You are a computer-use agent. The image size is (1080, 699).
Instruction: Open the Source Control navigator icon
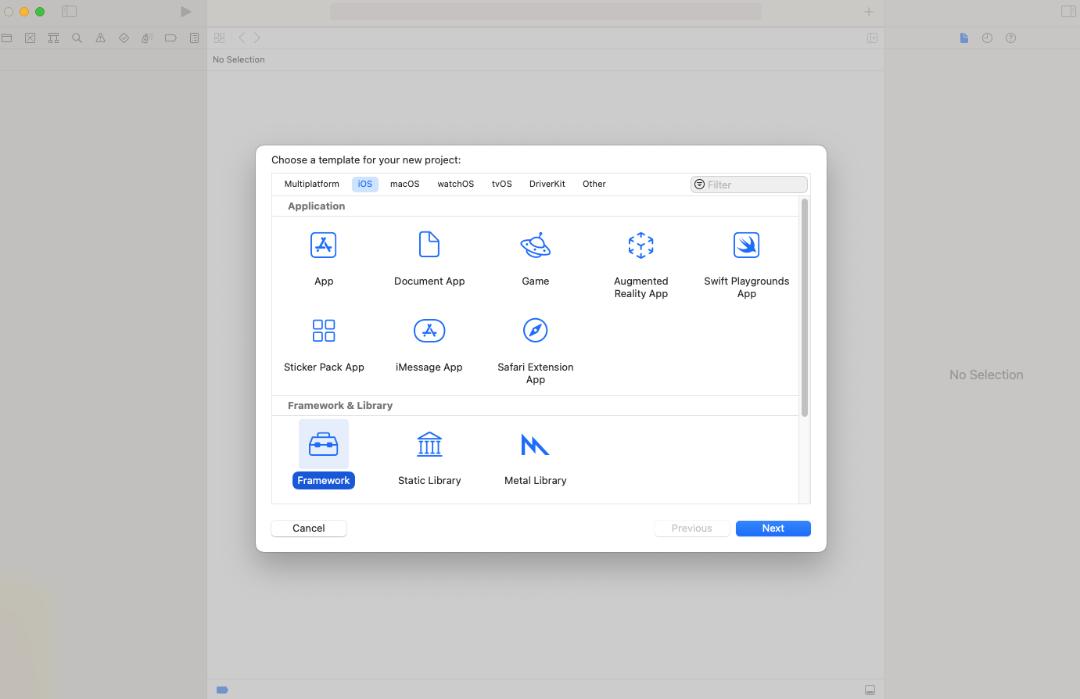pyautogui.click(x=30, y=38)
